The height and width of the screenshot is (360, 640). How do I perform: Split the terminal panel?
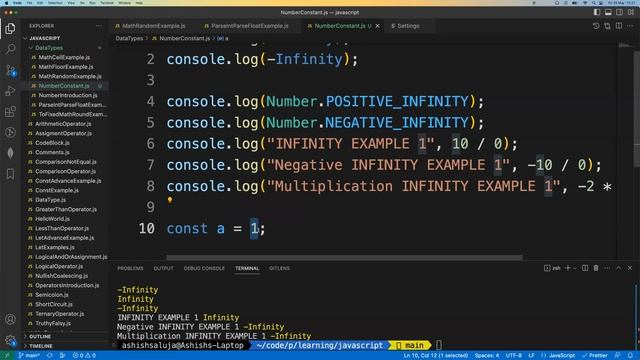585,268
